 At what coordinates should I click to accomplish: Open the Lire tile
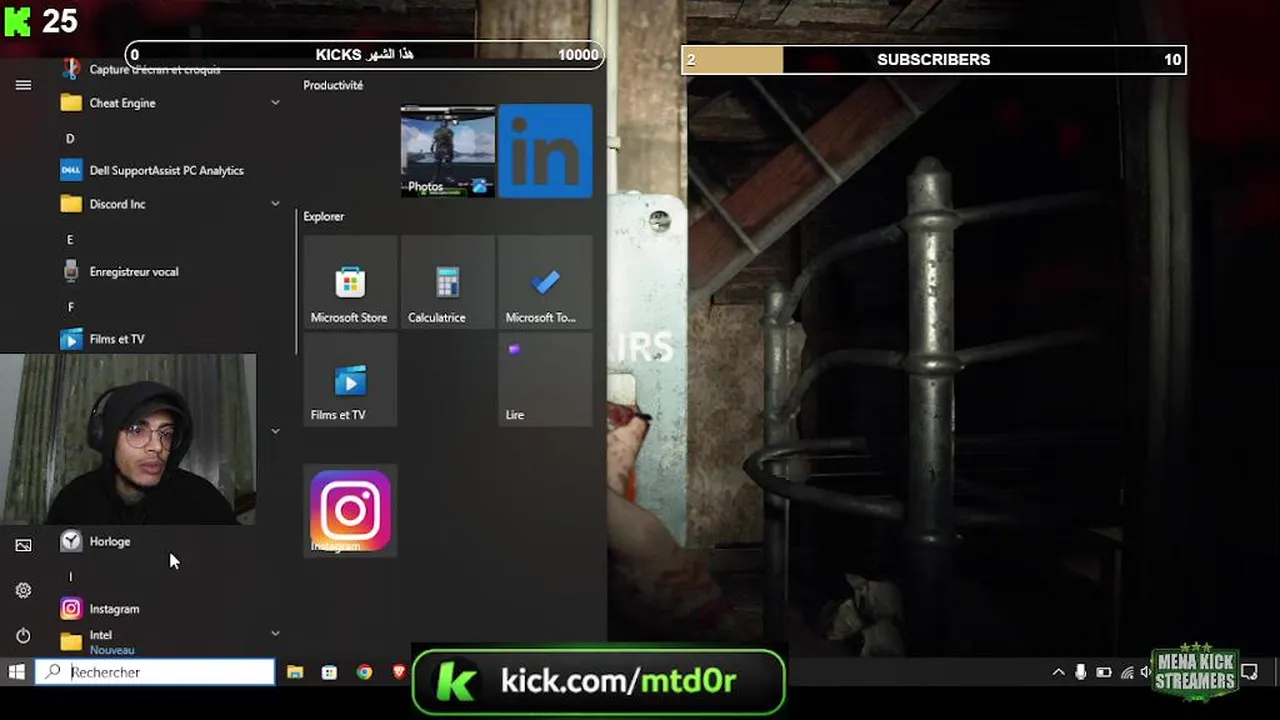(x=545, y=380)
